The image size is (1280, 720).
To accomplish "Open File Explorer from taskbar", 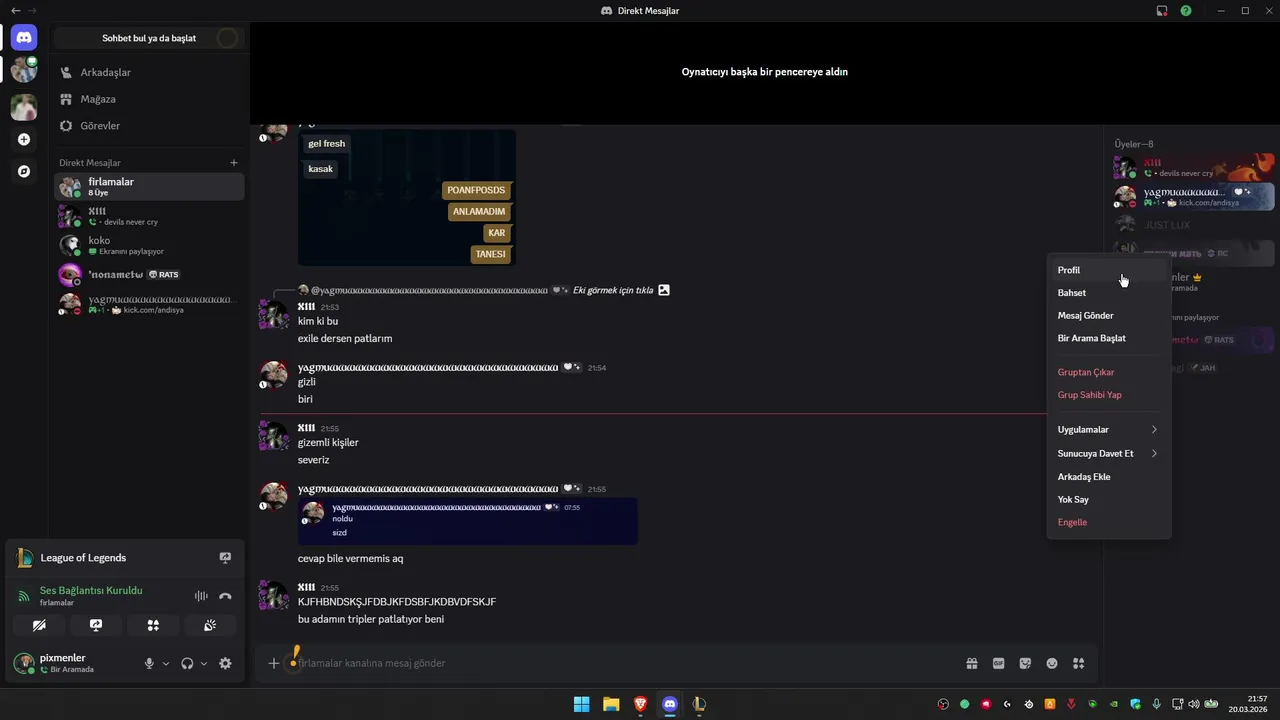I will click(x=611, y=704).
